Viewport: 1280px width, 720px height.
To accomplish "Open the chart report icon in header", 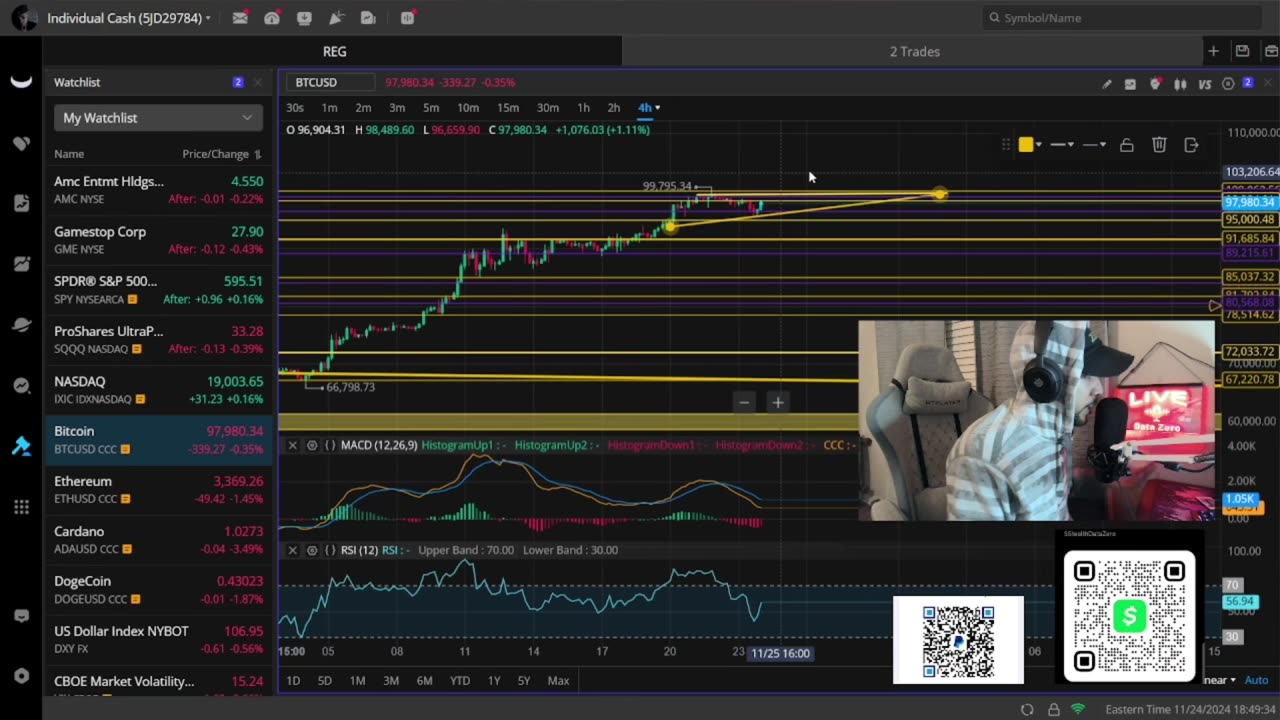I will (368, 18).
